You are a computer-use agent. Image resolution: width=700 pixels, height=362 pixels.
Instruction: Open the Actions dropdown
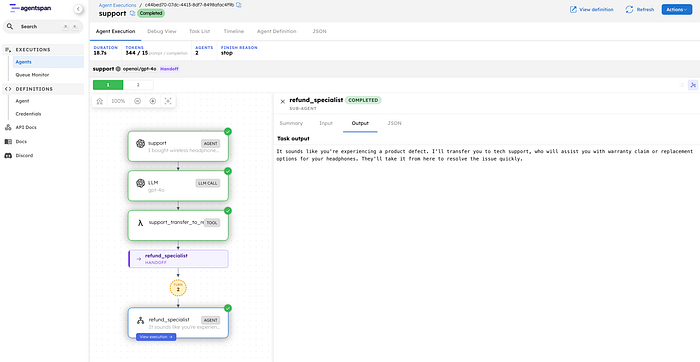(677, 9)
